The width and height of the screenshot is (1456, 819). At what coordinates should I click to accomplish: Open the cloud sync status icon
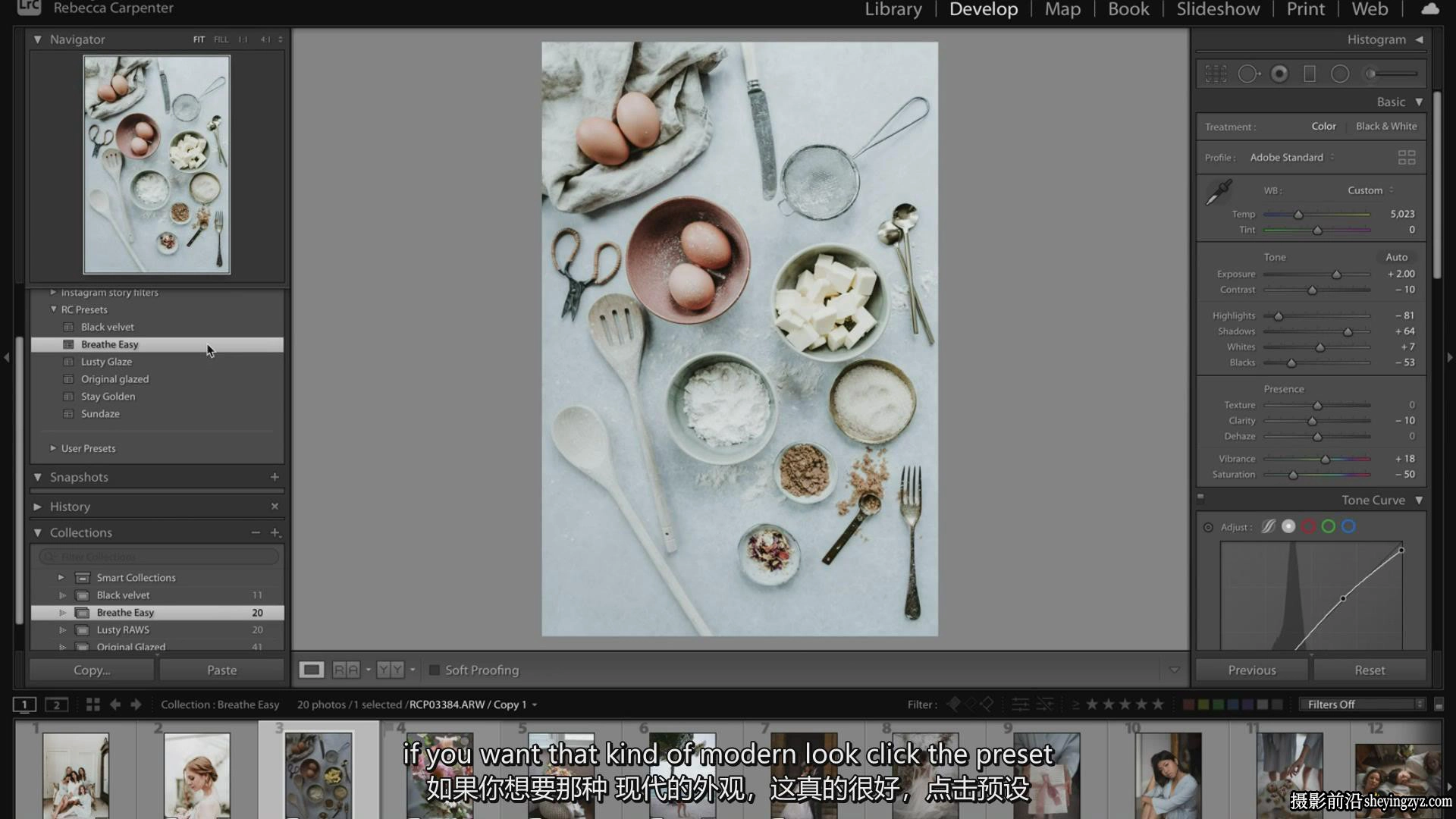1429,8
